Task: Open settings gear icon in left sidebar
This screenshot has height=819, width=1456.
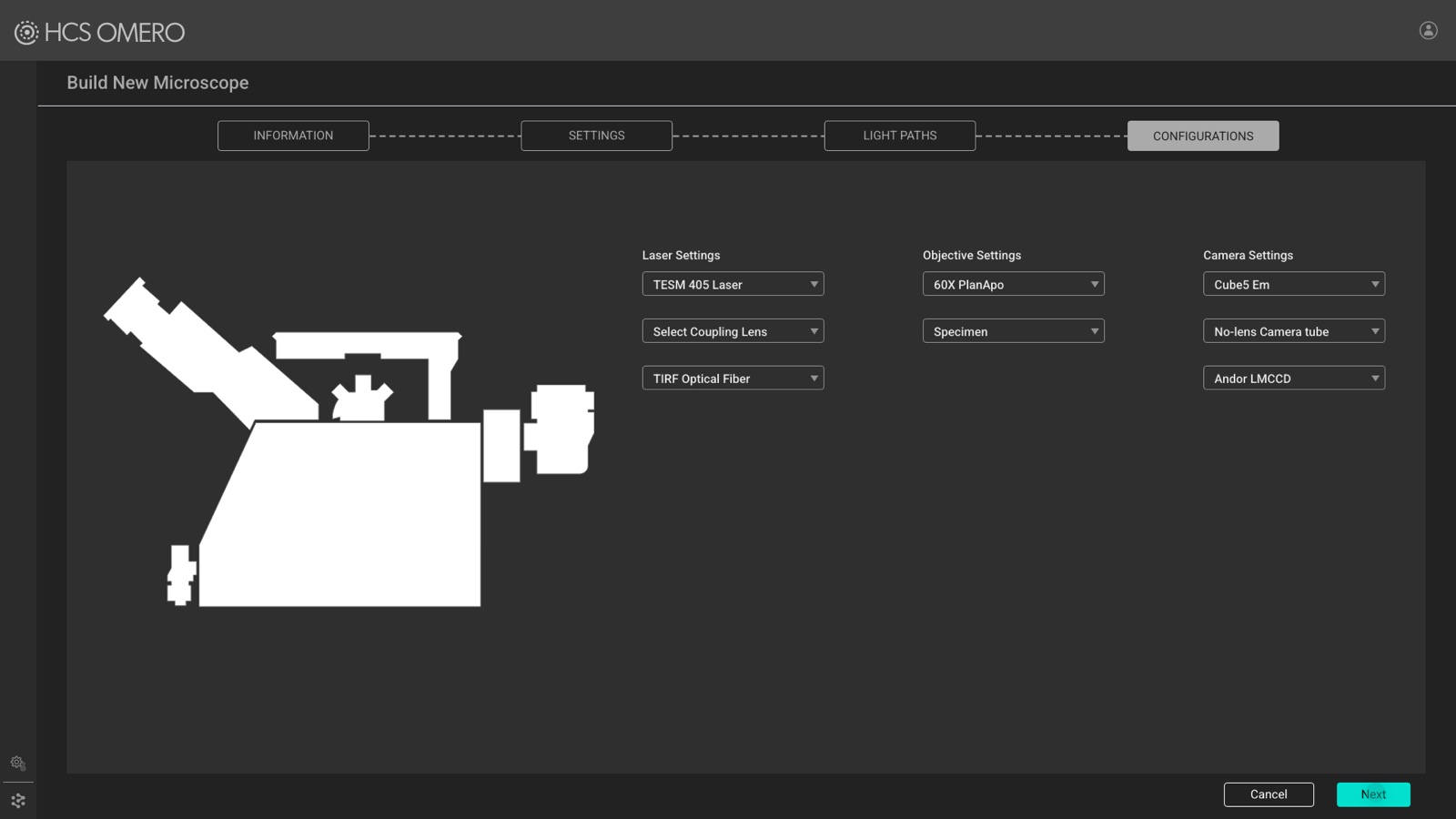Action: [18, 763]
